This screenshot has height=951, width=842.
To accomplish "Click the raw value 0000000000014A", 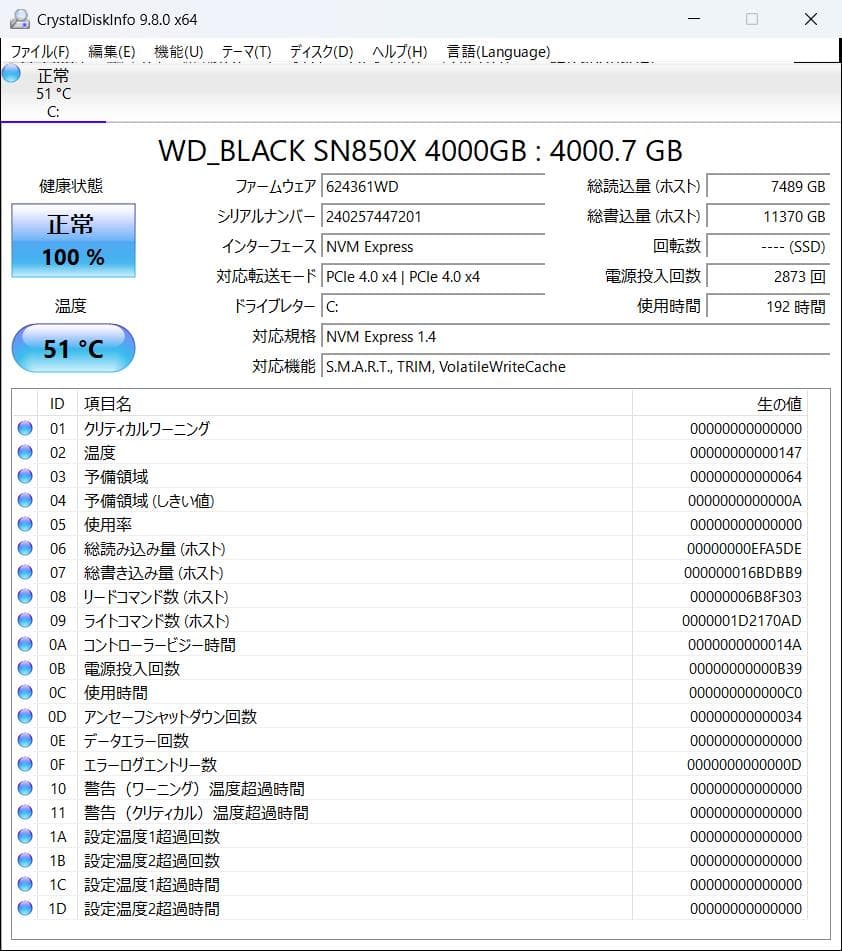I will [x=745, y=645].
